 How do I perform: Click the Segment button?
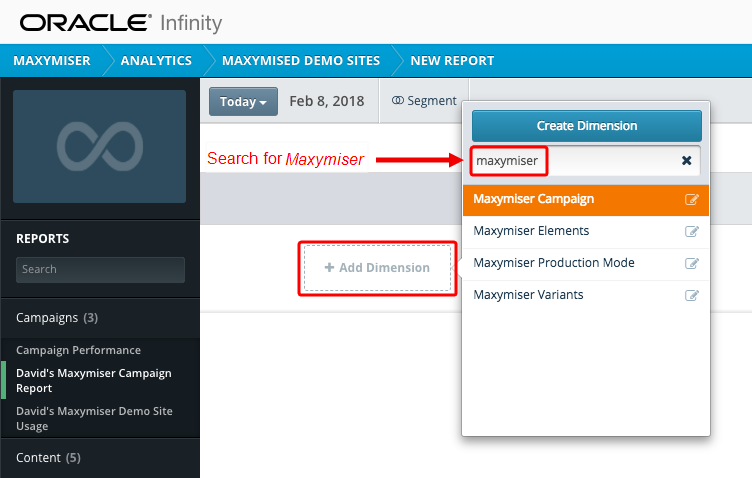(424, 101)
